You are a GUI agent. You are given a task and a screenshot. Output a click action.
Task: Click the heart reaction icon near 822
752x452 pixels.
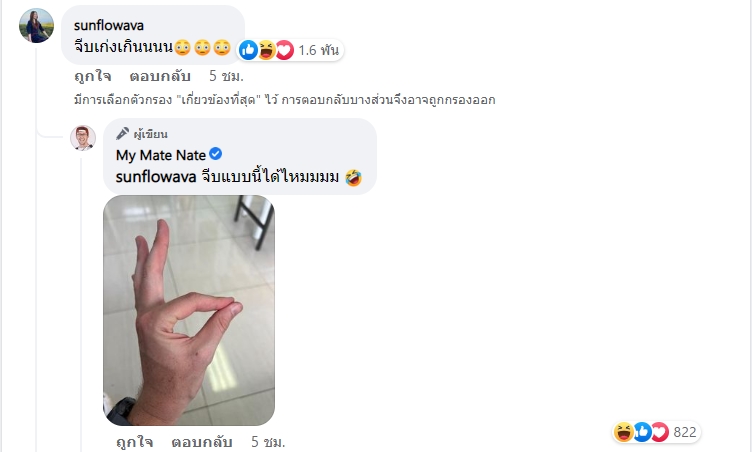(660, 432)
